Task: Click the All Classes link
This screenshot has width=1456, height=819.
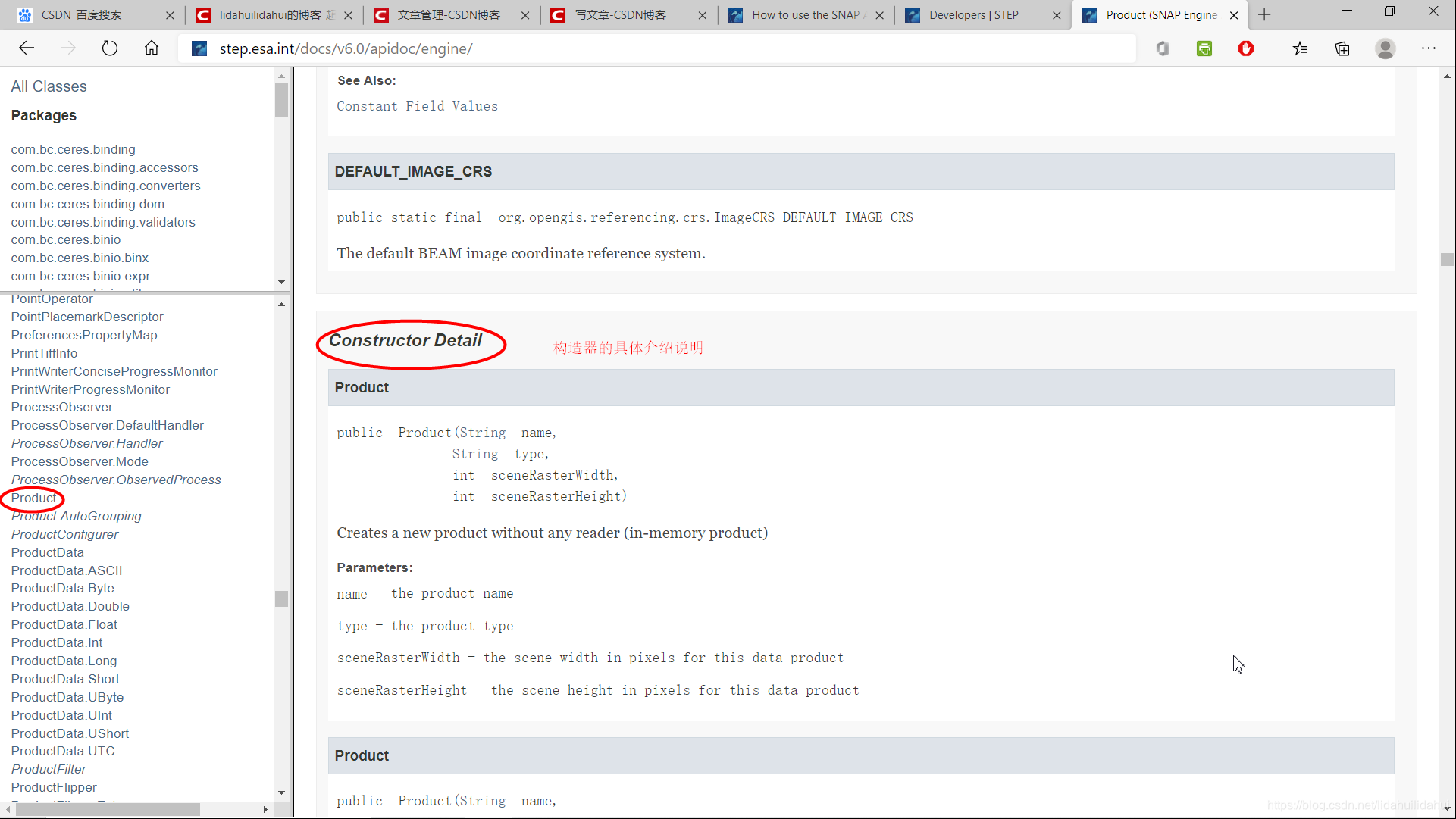Action: tap(49, 86)
